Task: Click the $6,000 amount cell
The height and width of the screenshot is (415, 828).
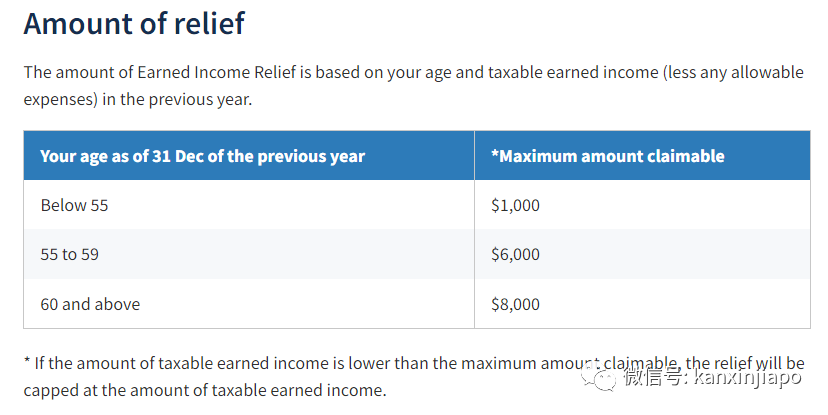Action: pyautogui.click(x=642, y=254)
